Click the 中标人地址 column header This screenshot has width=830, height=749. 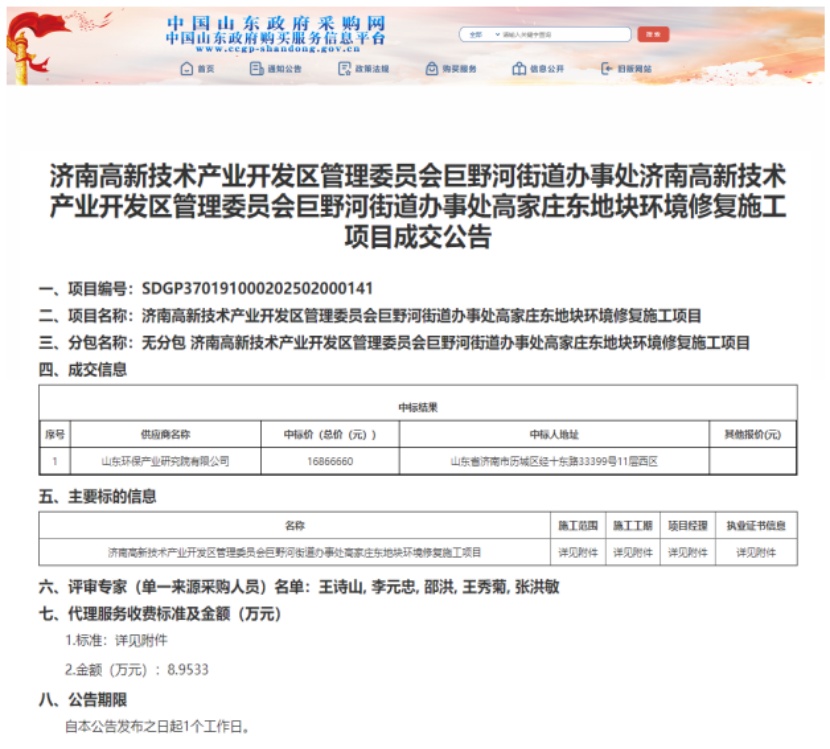[554, 435]
